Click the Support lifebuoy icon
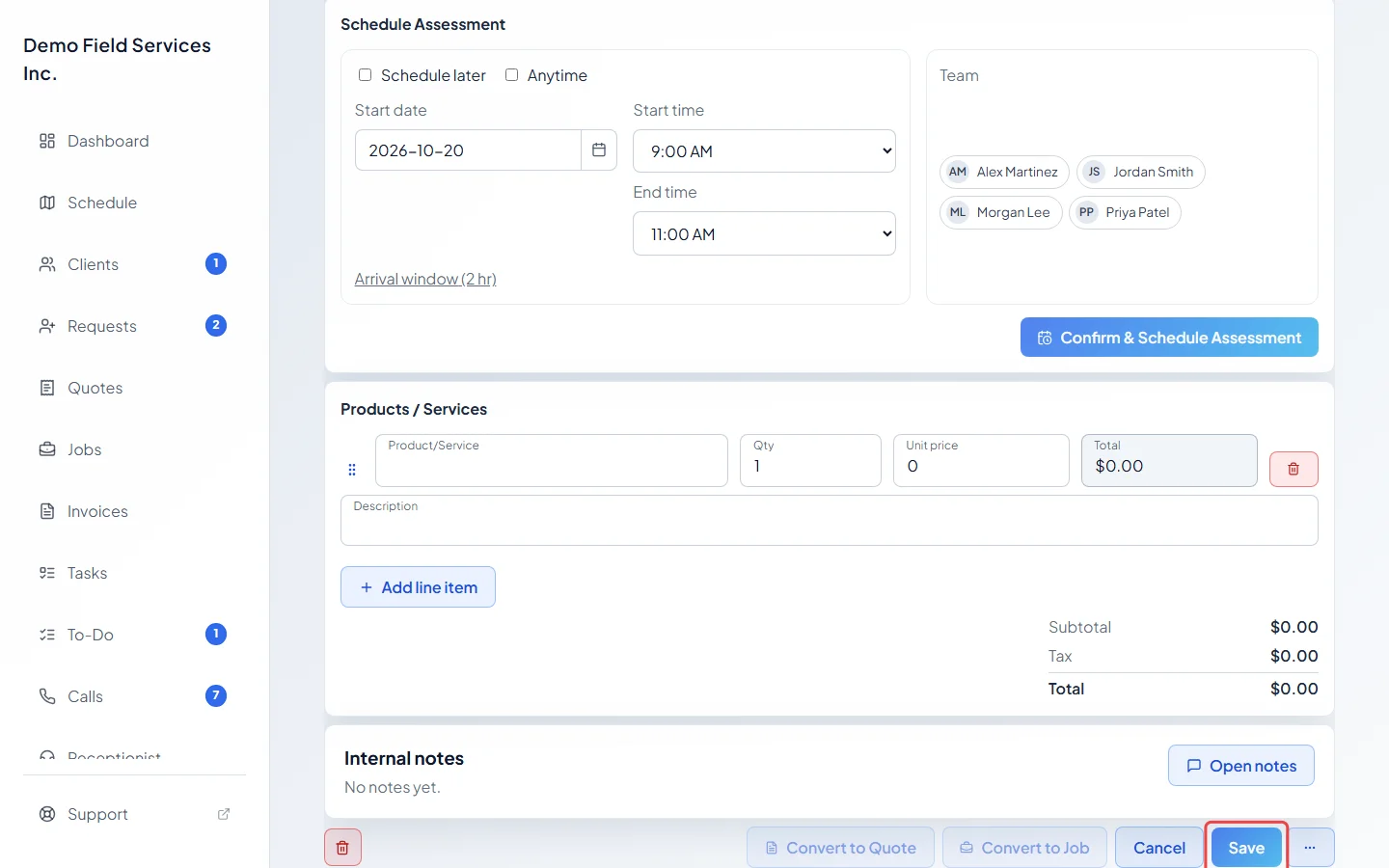This screenshot has width=1389, height=868. [47, 814]
